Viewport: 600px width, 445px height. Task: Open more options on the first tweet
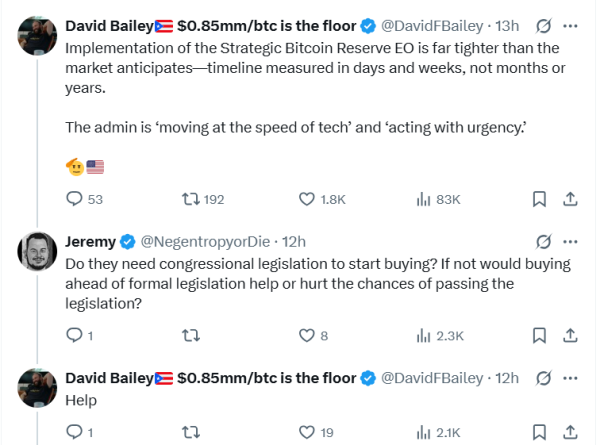pos(571,24)
